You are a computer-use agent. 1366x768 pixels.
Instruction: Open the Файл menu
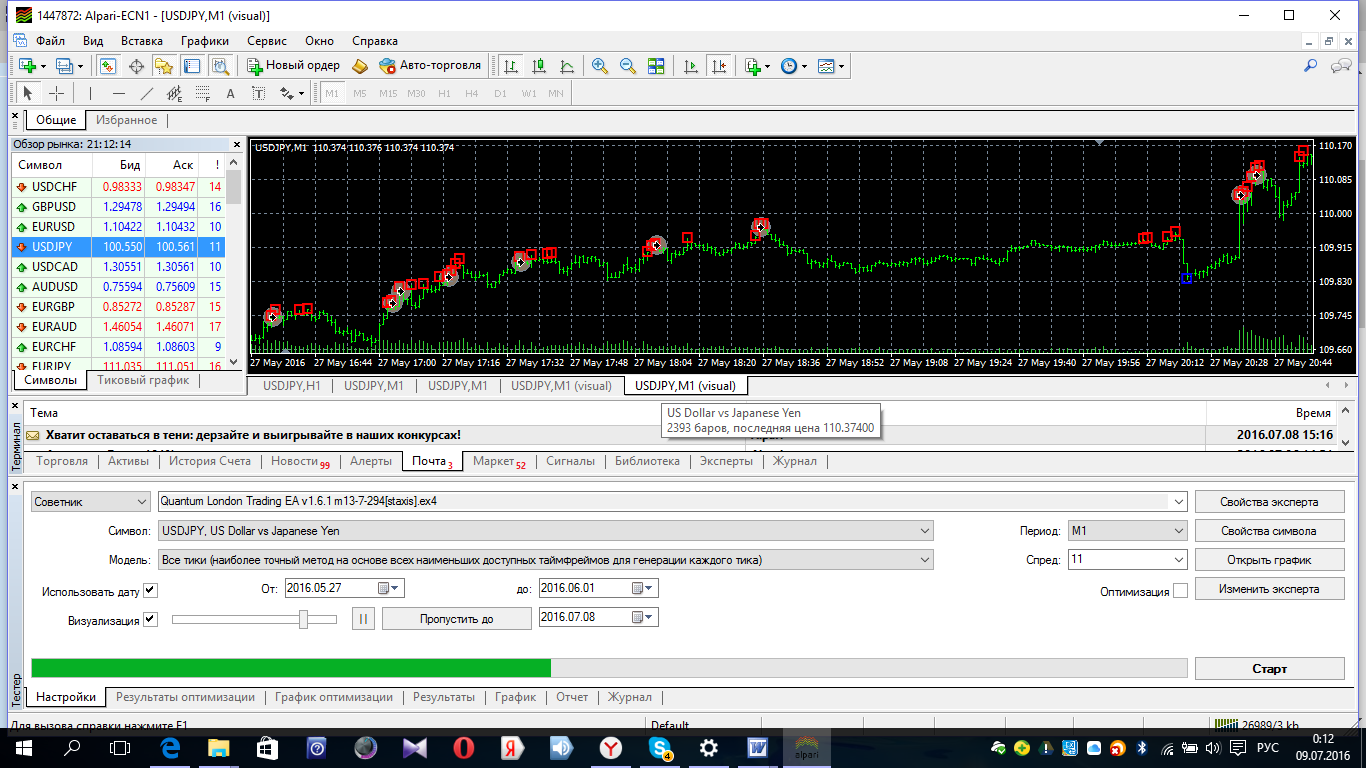tap(50, 41)
